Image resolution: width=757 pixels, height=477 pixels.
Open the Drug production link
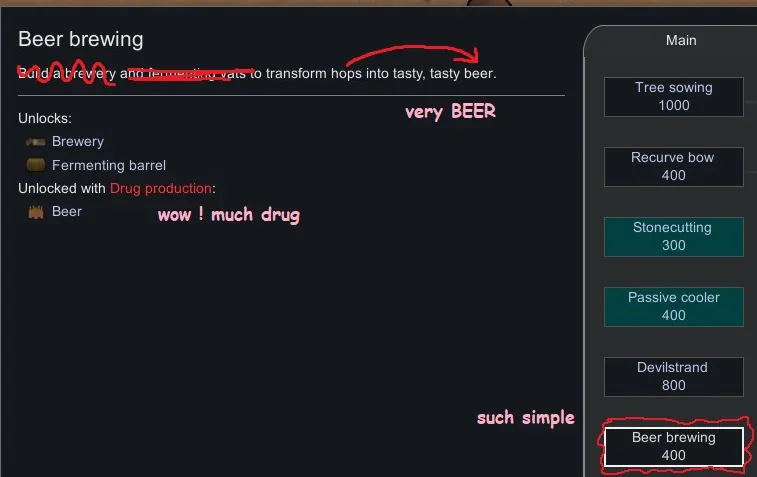[x=161, y=188]
